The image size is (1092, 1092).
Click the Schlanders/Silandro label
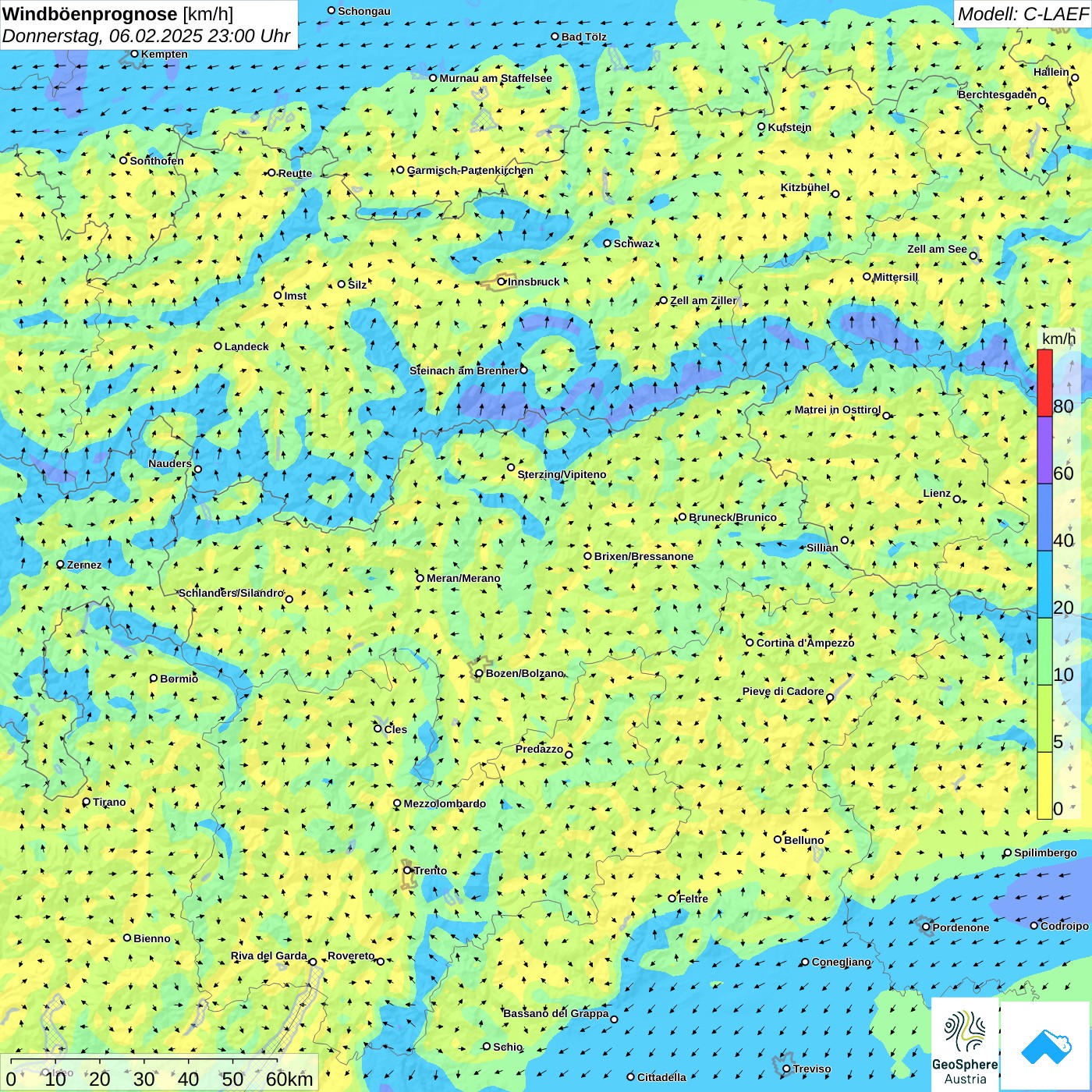pos(231,593)
